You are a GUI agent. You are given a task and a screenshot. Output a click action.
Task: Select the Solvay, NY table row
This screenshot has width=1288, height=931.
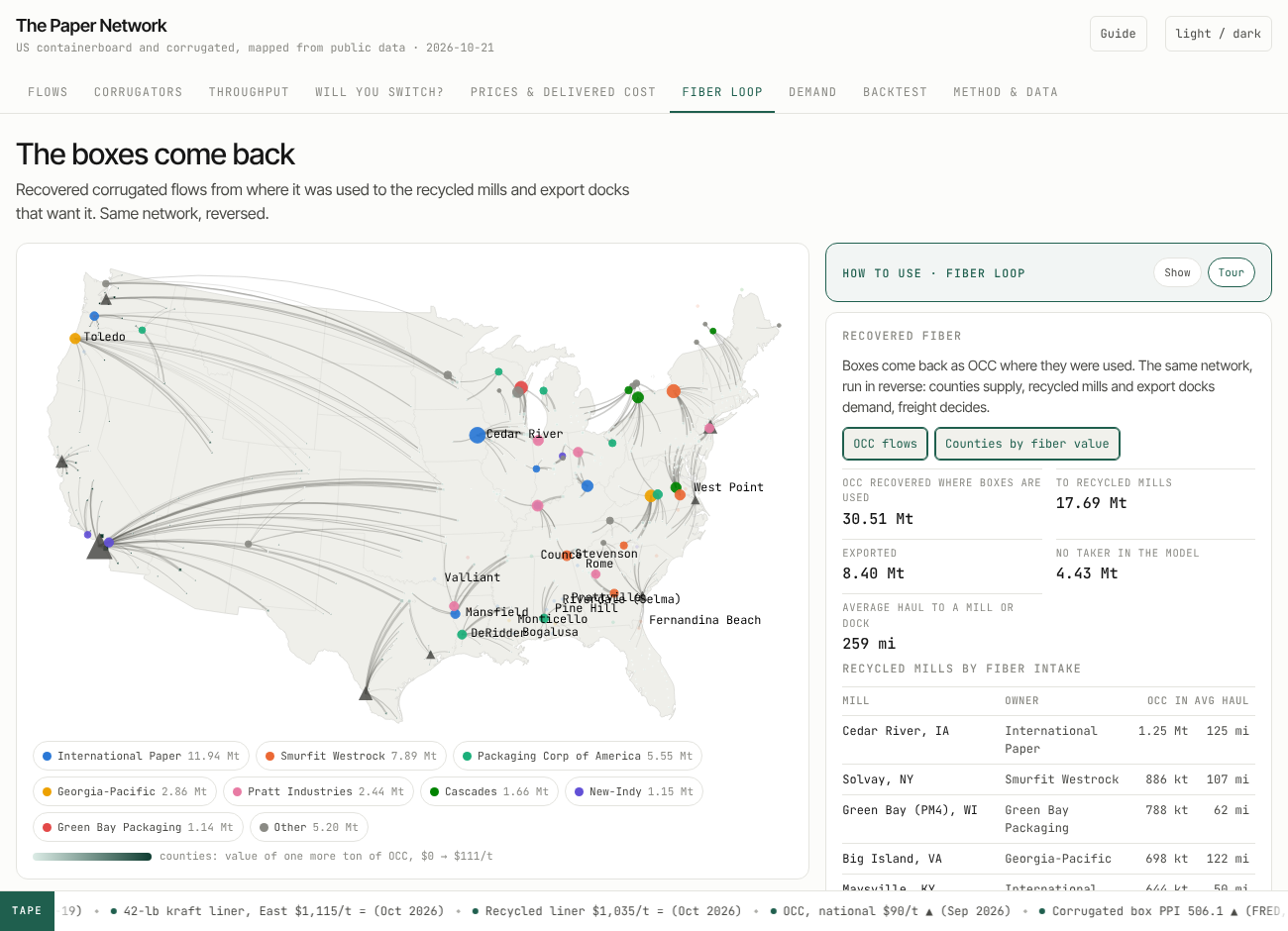tap(1048, 779)
